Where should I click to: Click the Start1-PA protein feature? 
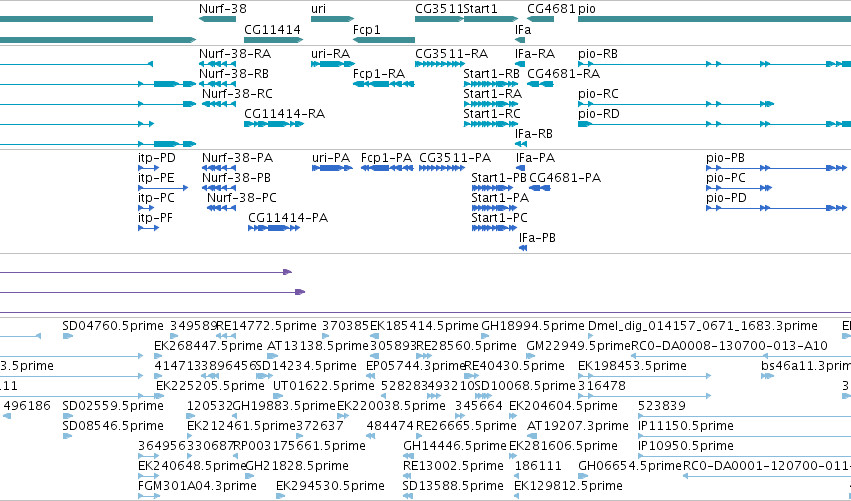[494, 208]
